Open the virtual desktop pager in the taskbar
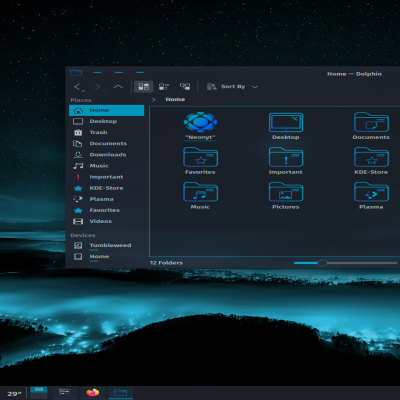This screenshot has width=400, height=400. (x=39, y=393)
